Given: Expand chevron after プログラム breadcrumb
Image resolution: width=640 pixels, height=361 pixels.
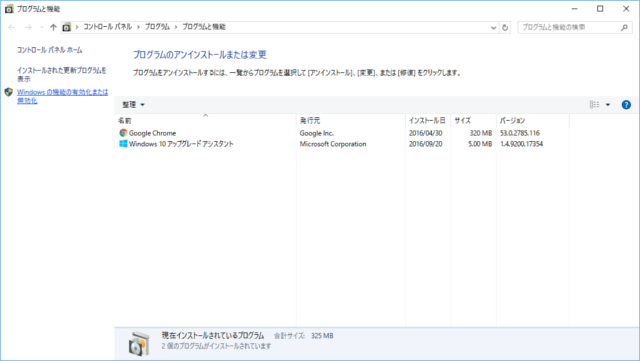Looking at the screenshot, I should (x=176, y=27).
